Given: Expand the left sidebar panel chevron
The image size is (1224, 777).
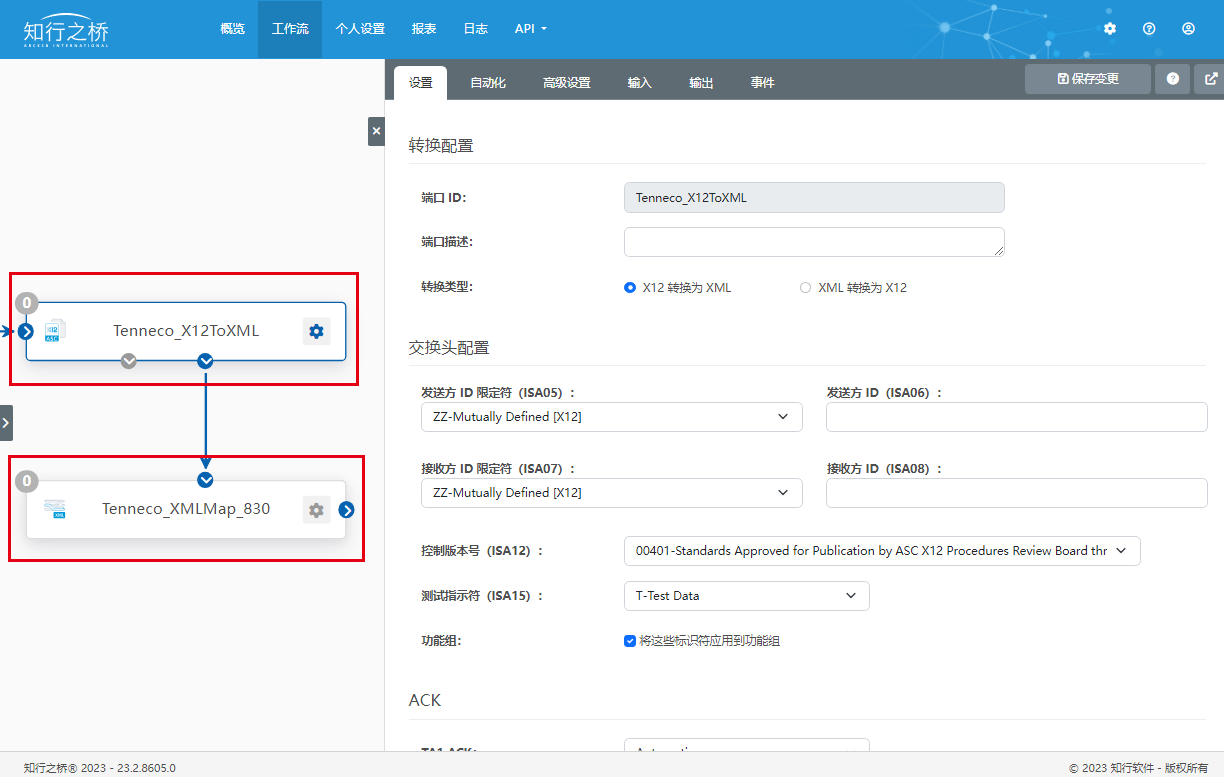Looking at the screenshot, I should 7,422.
